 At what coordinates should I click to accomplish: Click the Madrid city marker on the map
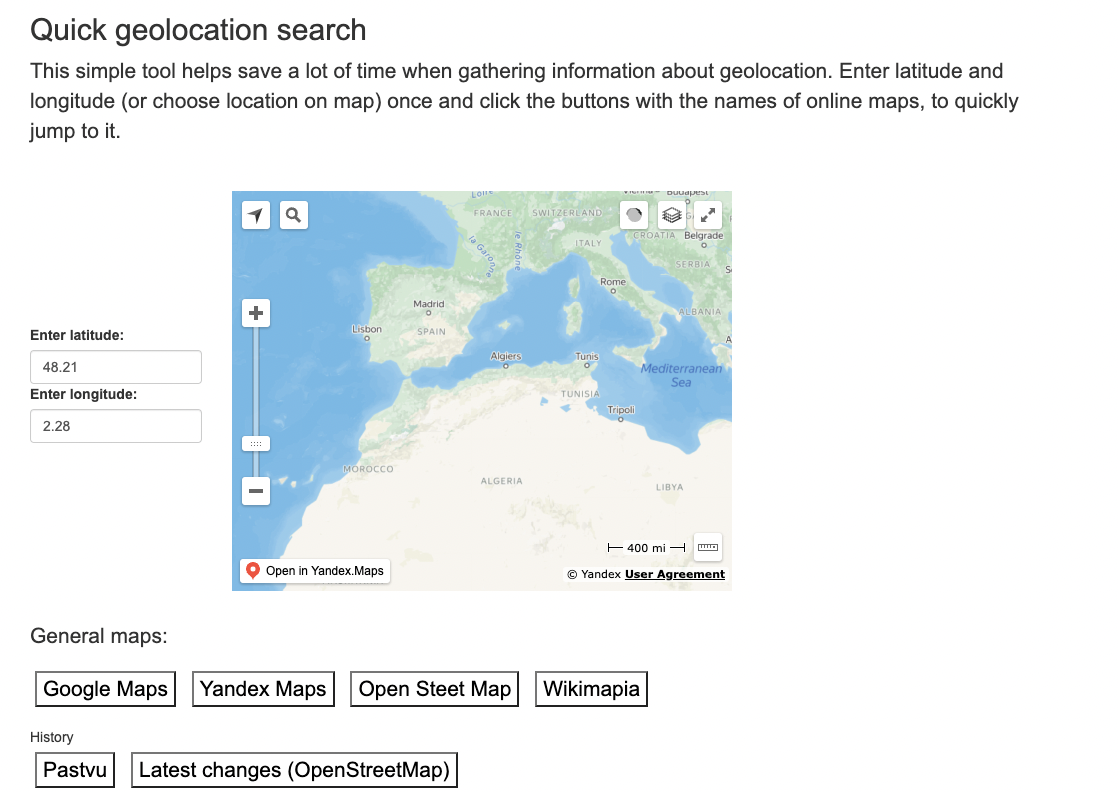click(x=429, y=313)
